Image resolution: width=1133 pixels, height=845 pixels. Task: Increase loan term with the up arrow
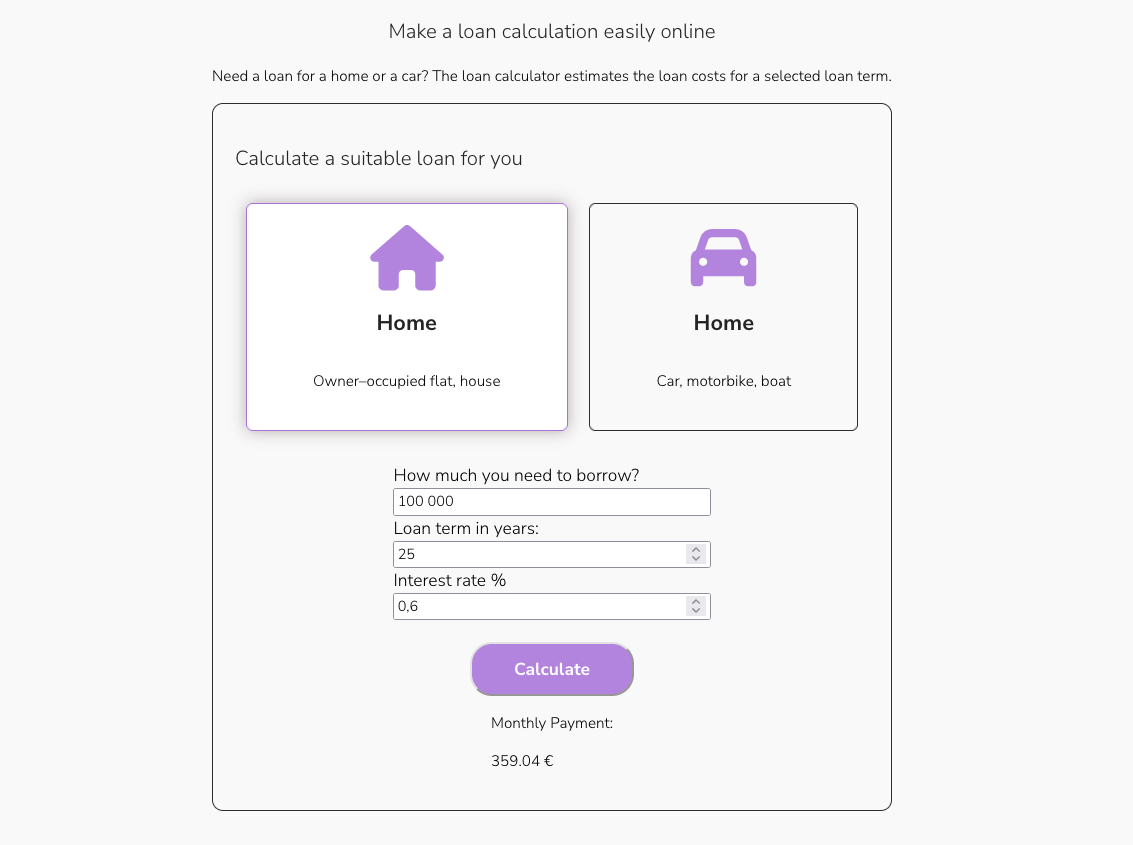pyautogui.click(x=695, y=549)
